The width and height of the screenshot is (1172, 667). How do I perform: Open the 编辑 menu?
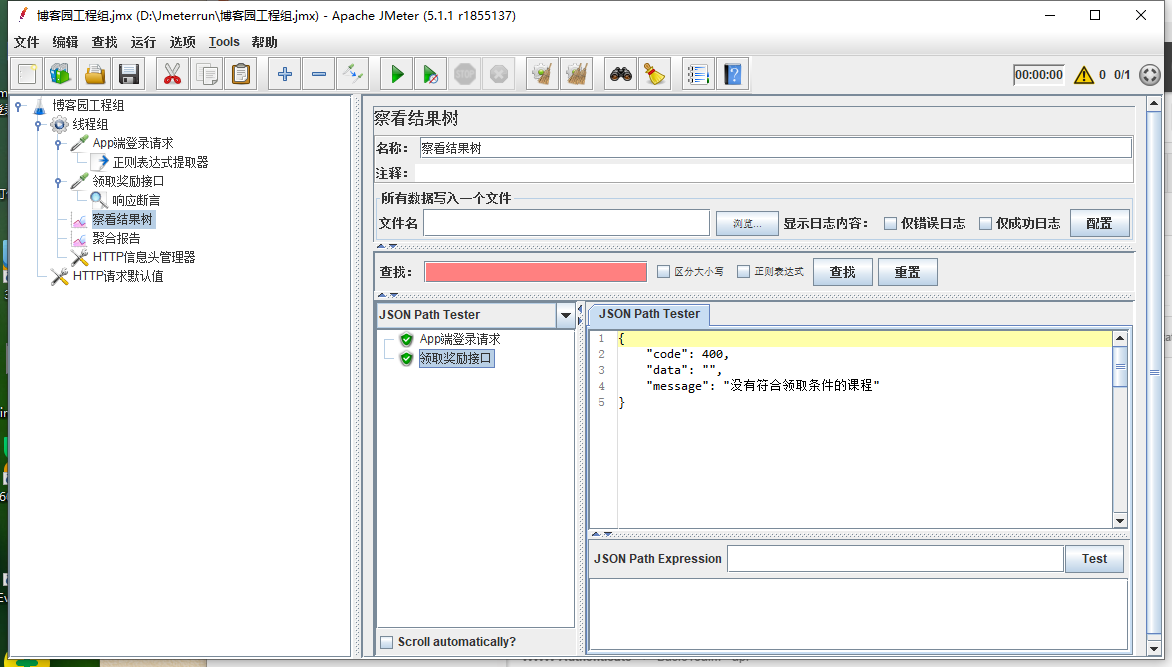[x=65, y=42]
